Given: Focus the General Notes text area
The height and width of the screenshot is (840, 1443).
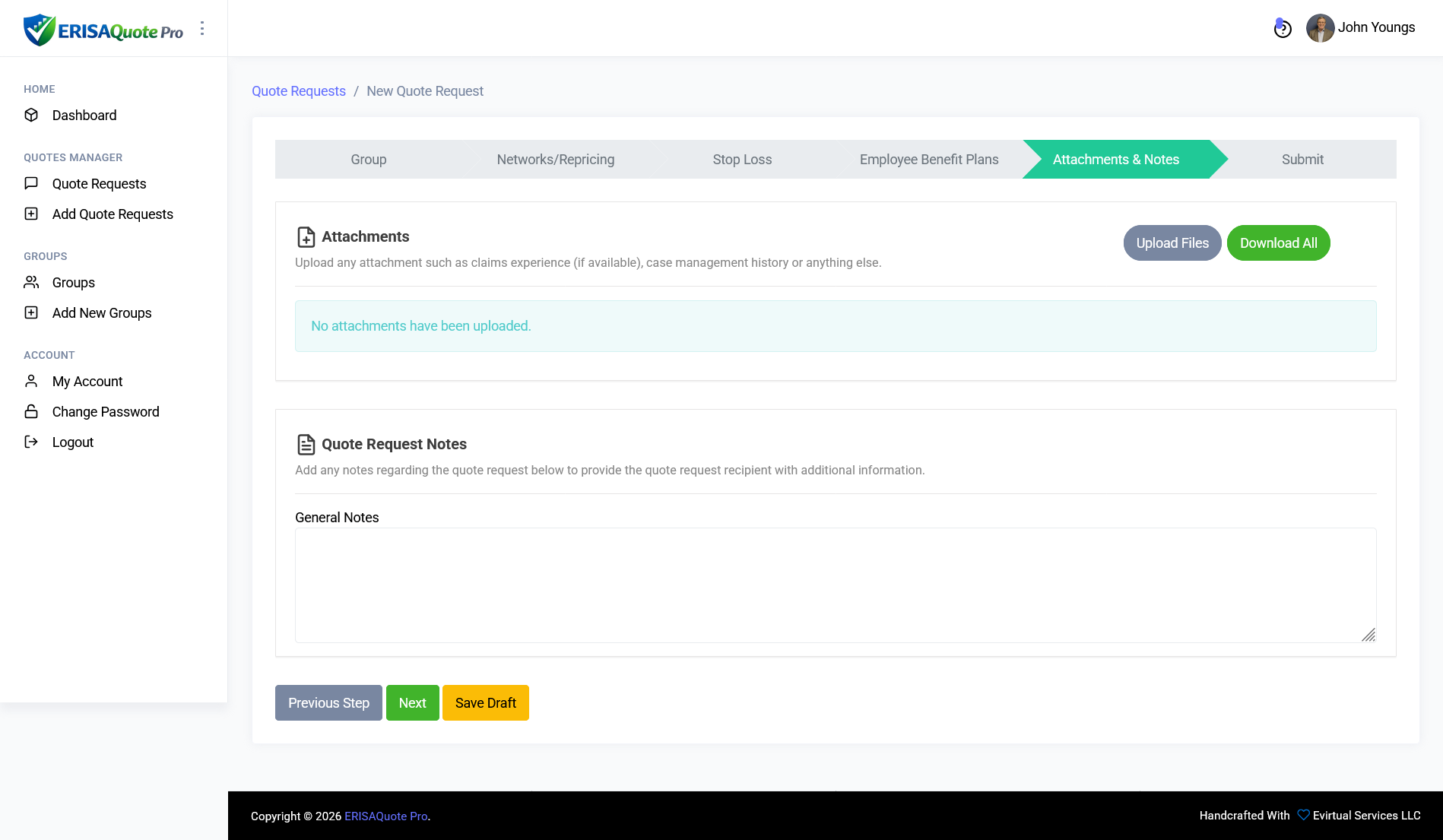Looking at the screenshot, I should (835, 585).
